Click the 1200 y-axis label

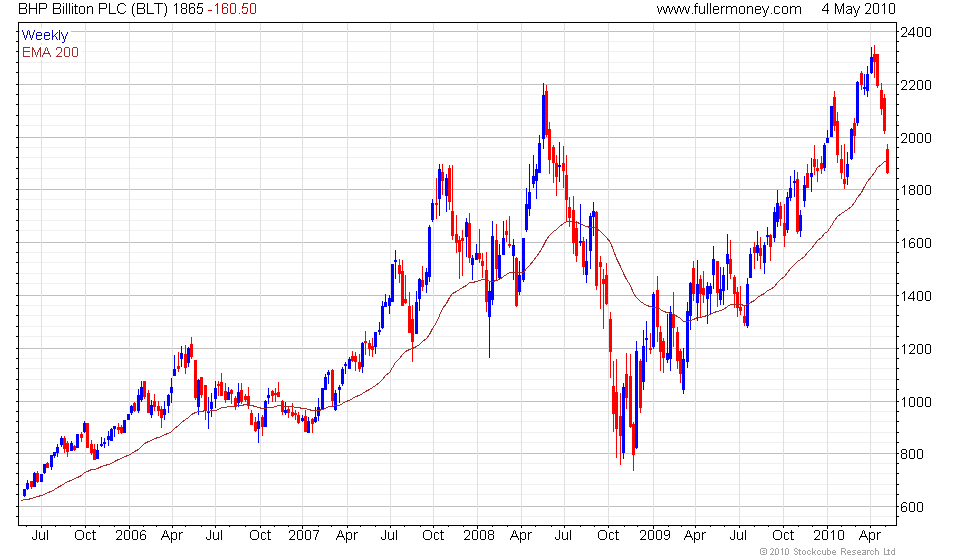916,349
